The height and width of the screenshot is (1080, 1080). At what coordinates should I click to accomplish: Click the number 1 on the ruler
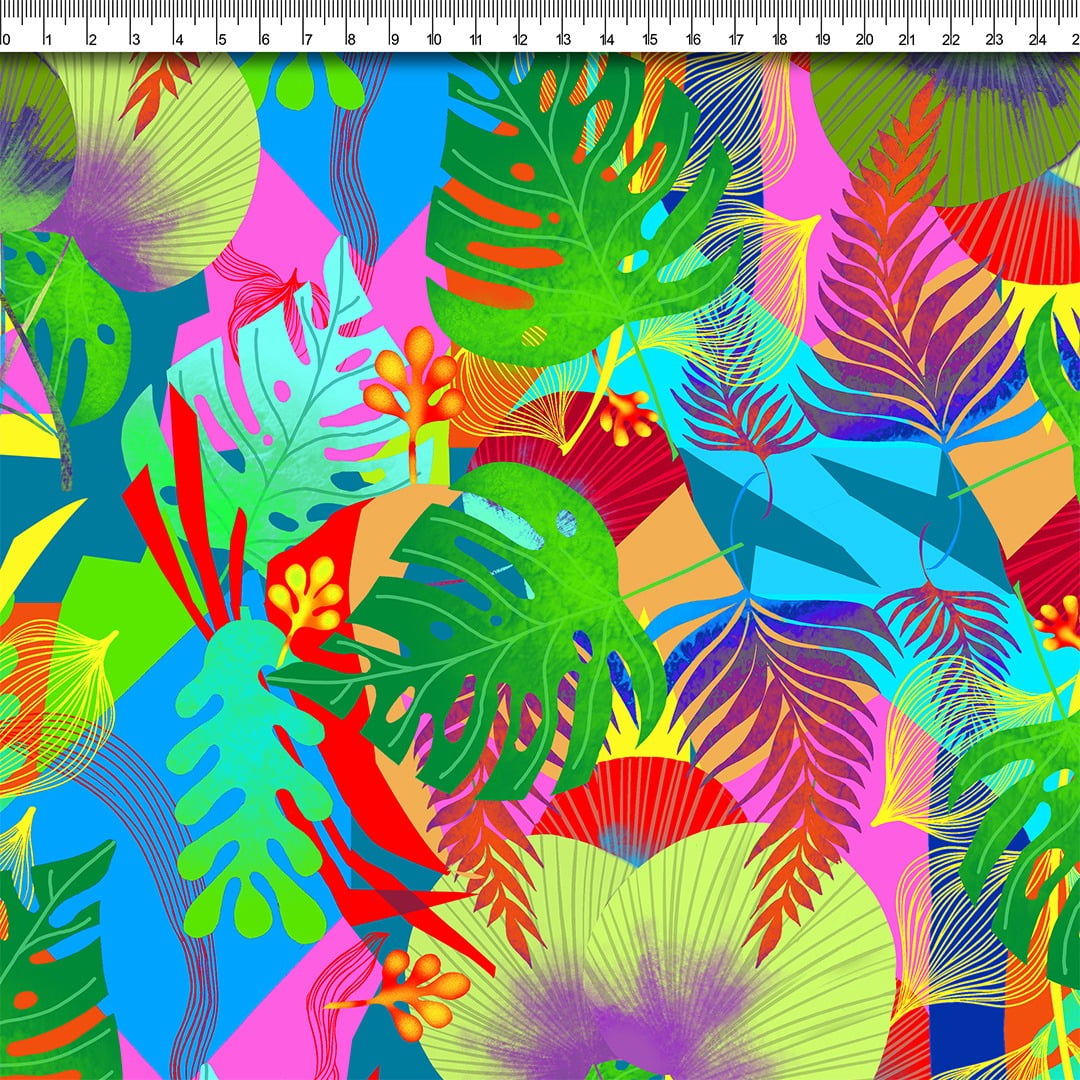(48, 40)
